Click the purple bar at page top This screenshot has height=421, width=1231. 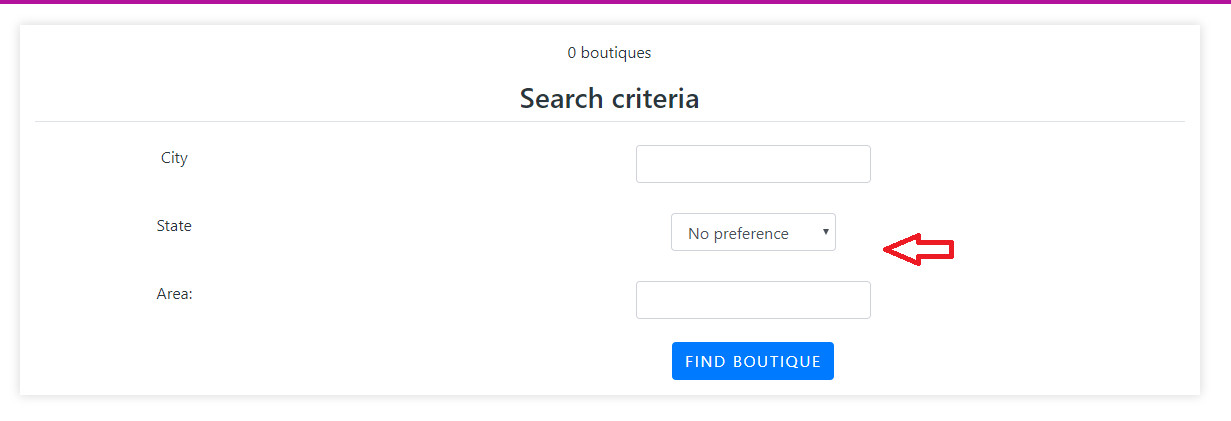pyautogui.click(x=615, y=2)
